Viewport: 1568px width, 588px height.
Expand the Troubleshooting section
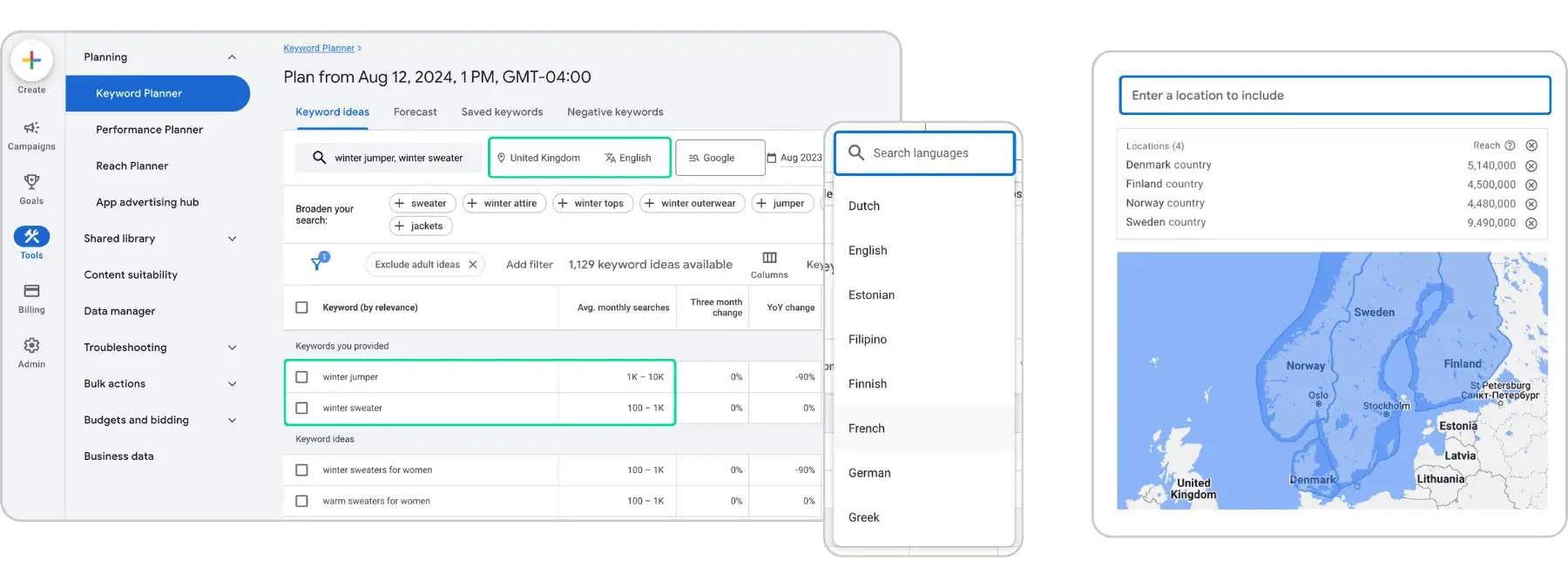pos(232,348)
